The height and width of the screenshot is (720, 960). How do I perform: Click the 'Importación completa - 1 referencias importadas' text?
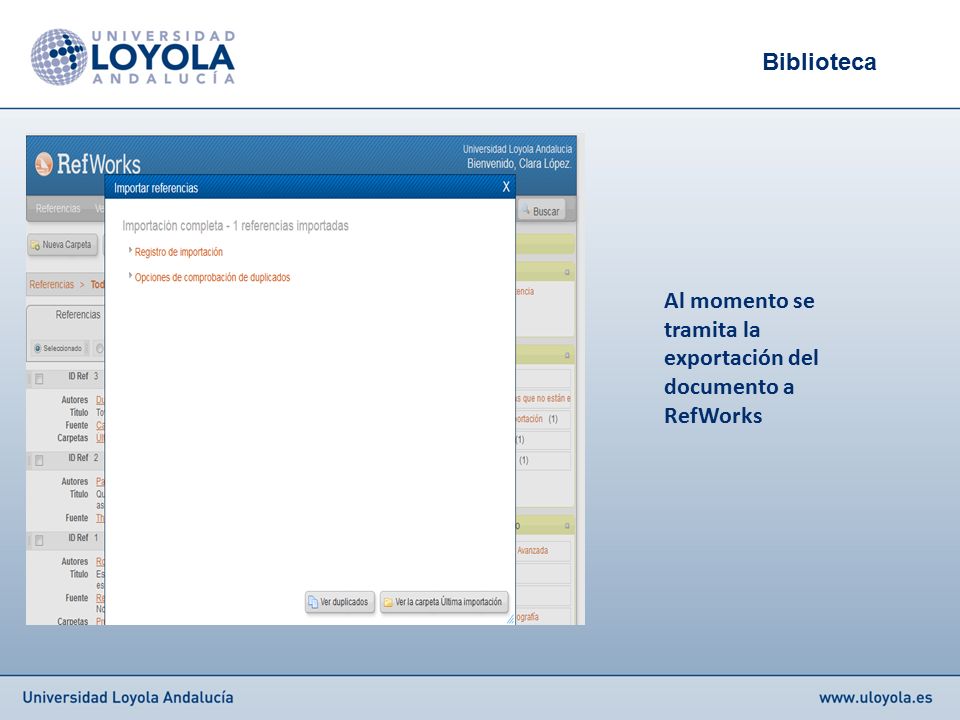tap(235, 225)
